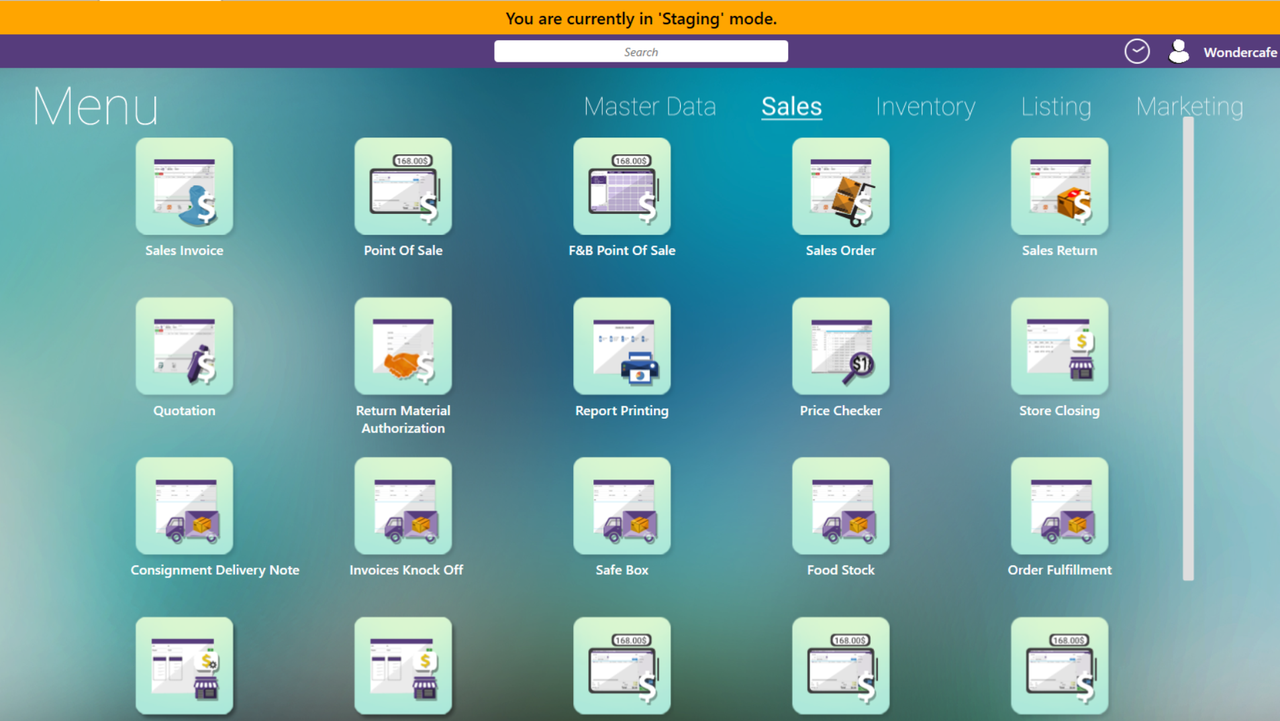Launch the Report Printing icon
Viewport: 1280px width, 721px height.
tap(622, 346)
